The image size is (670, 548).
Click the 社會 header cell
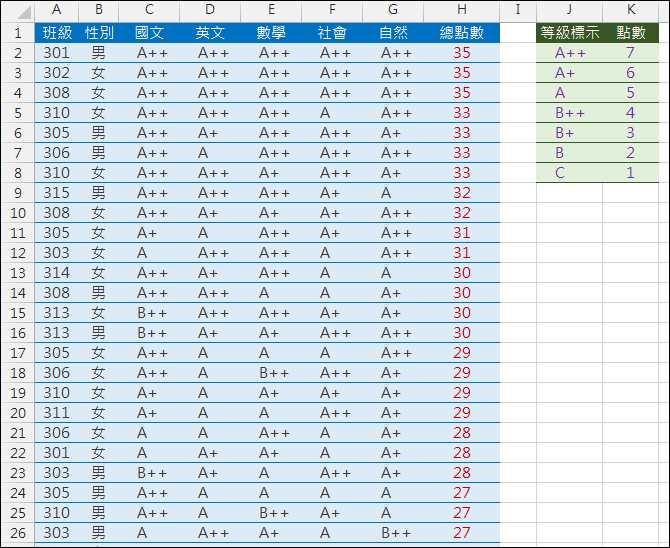coord(332,33)
